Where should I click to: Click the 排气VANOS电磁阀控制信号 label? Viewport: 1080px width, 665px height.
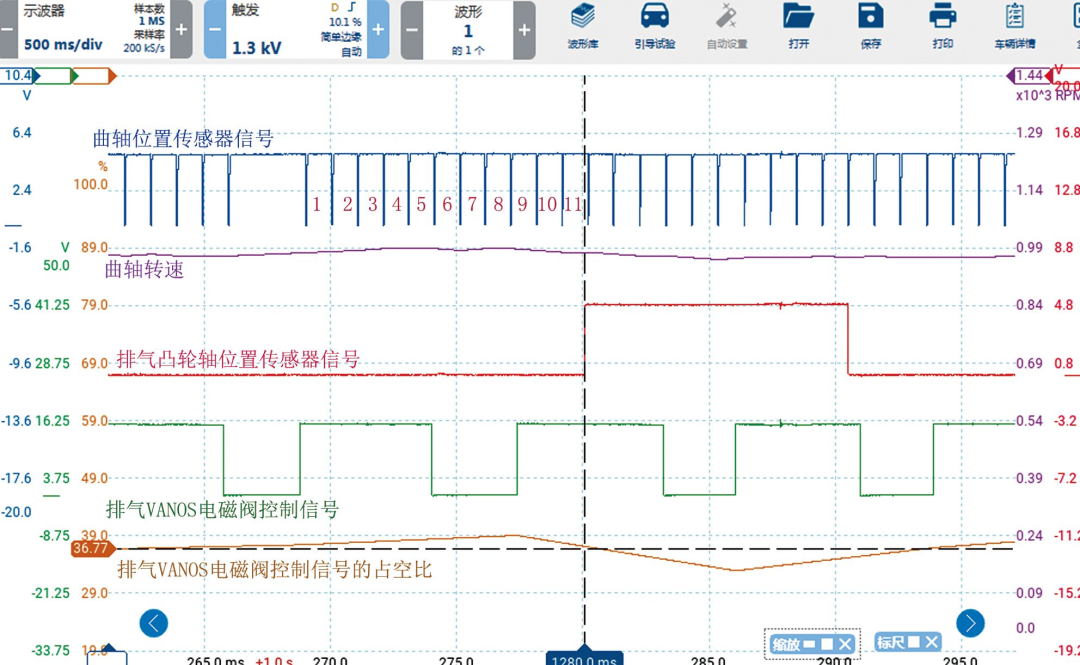tap(222, 510)
